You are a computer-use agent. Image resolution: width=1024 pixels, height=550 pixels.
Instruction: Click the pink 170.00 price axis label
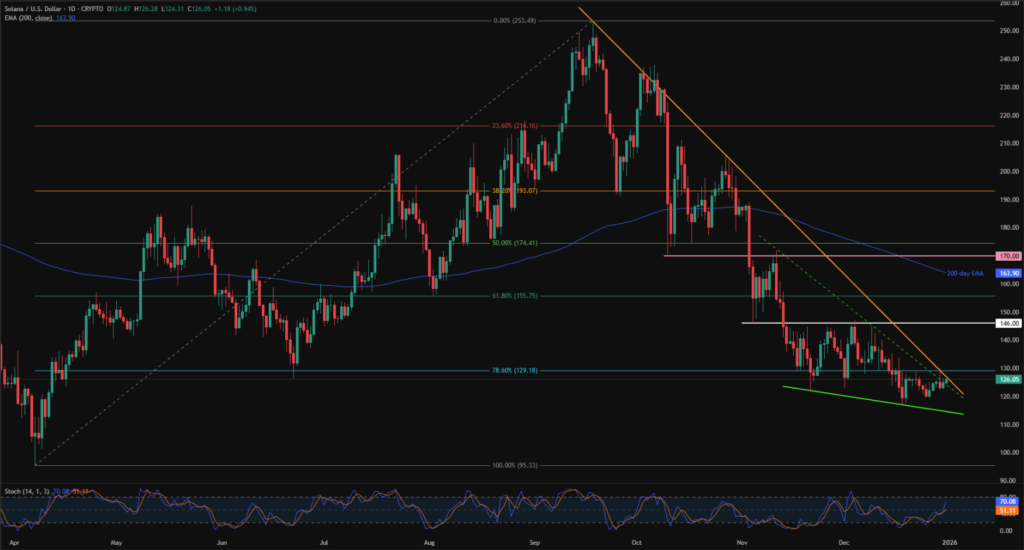pos(1008,256)
